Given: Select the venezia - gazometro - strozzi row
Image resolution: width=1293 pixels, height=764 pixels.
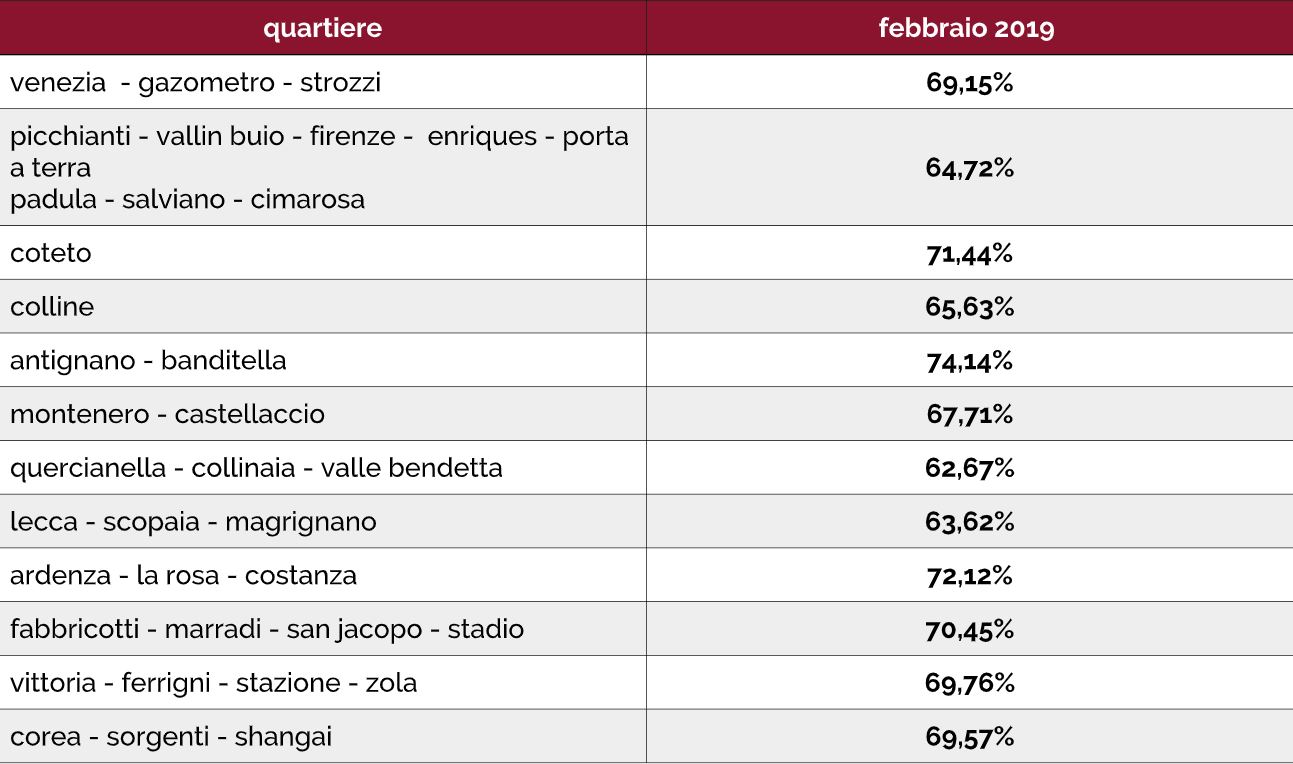Looking at the screenshot, I should tap(196, 82).
